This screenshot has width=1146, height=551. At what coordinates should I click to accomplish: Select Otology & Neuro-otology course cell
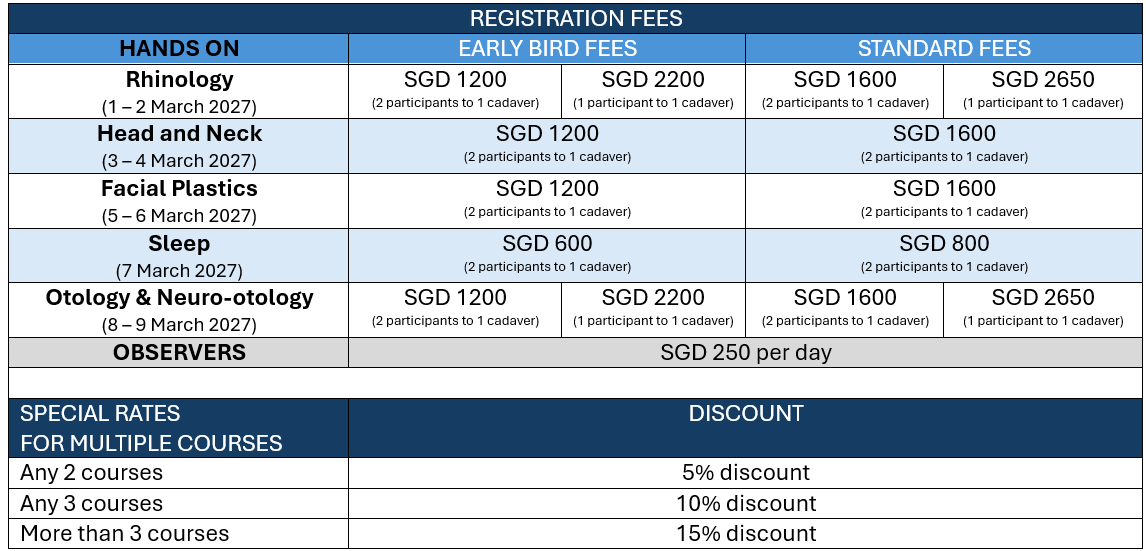point(179,310)
